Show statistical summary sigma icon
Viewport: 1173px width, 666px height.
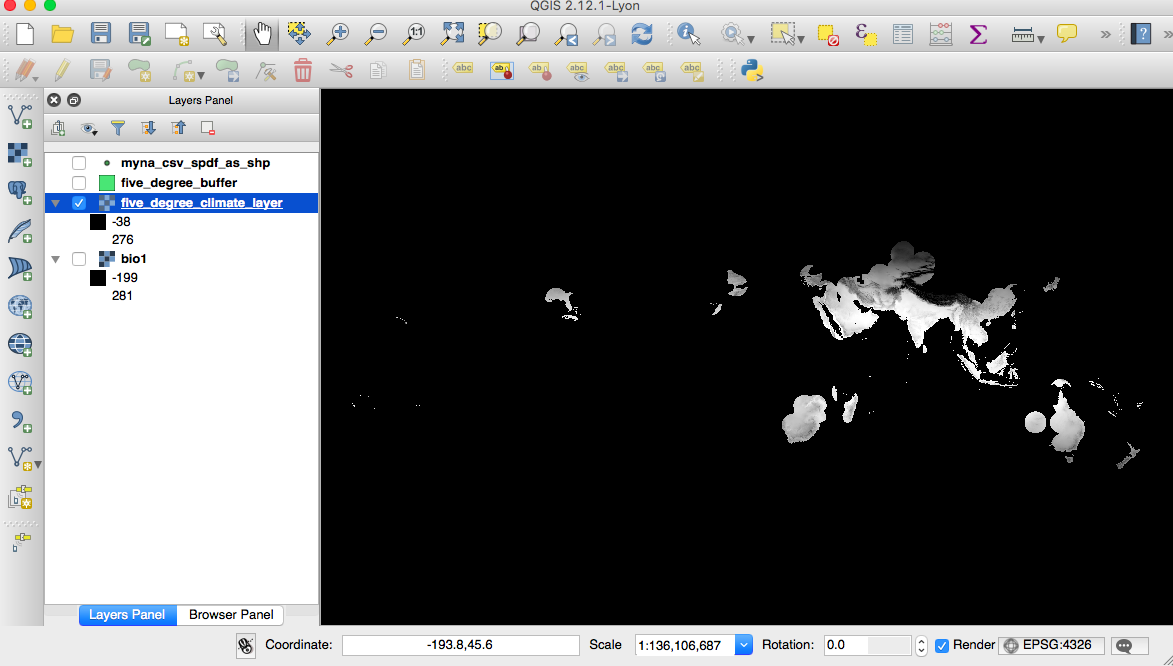coord(978,34)
